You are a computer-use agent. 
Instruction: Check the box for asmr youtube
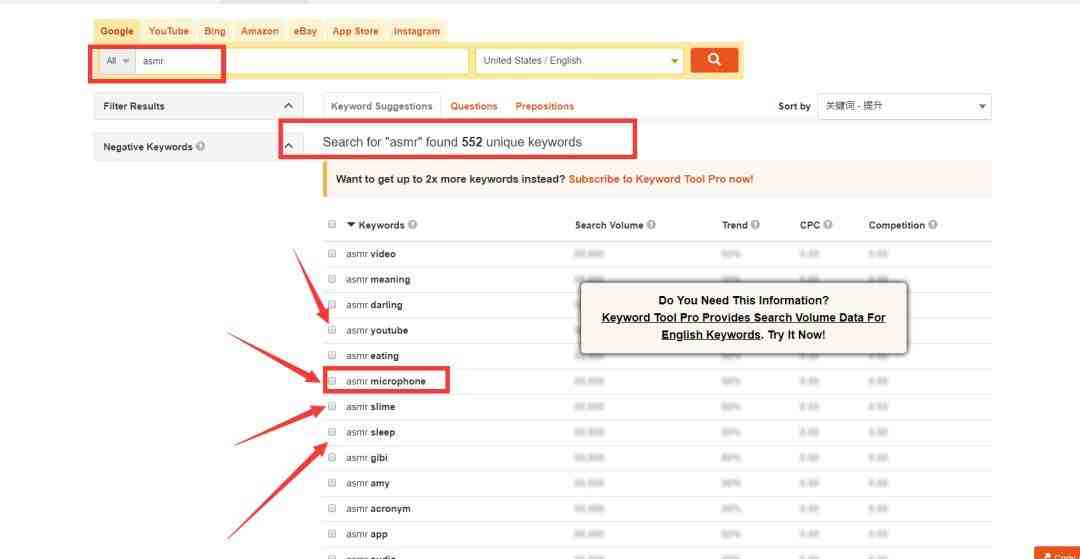(x=332, y=330)
